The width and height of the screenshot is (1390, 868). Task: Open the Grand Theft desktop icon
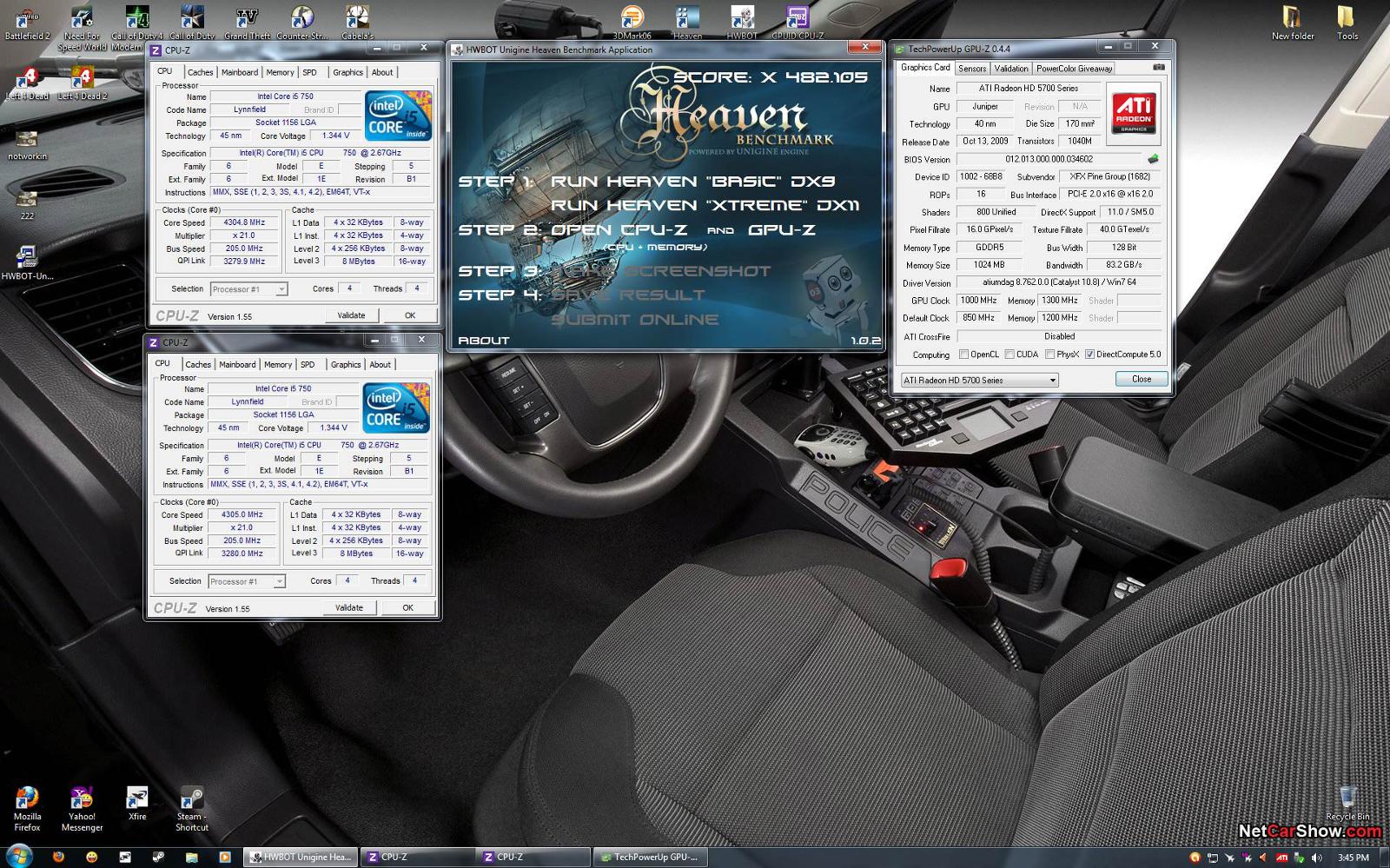pyautogui.click(x=248, y=22)
